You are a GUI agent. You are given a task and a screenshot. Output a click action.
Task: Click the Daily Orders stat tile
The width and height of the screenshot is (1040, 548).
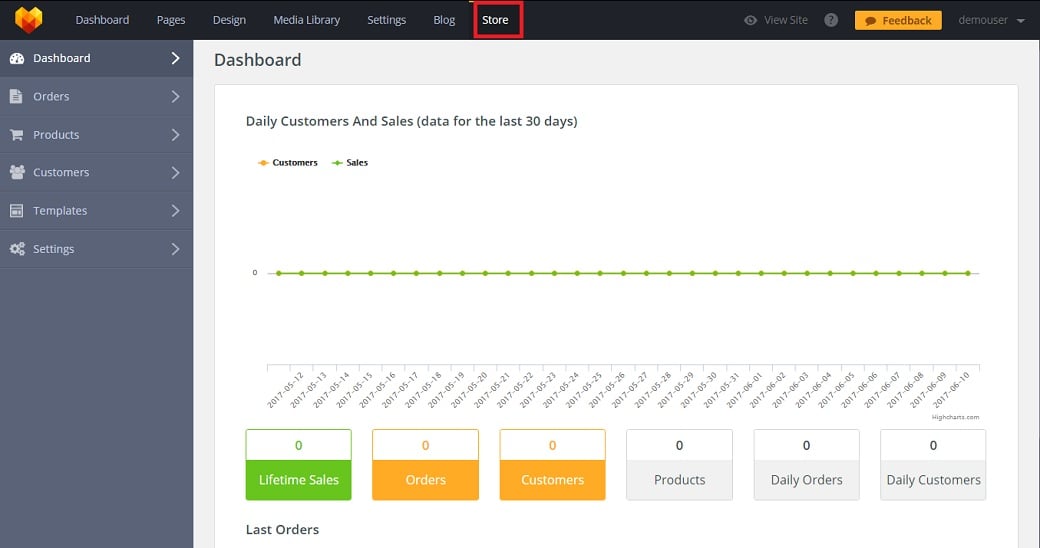[x=806, y=465]
